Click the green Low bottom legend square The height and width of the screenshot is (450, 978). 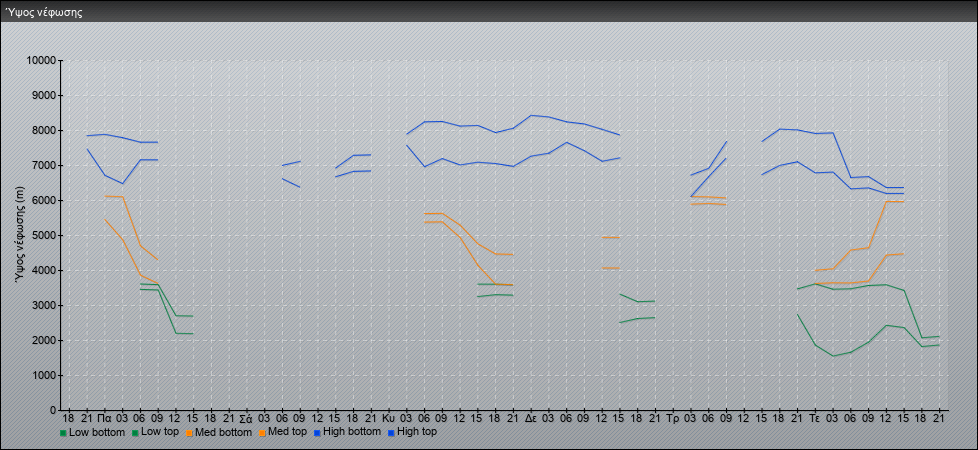[x=63, y=433]
